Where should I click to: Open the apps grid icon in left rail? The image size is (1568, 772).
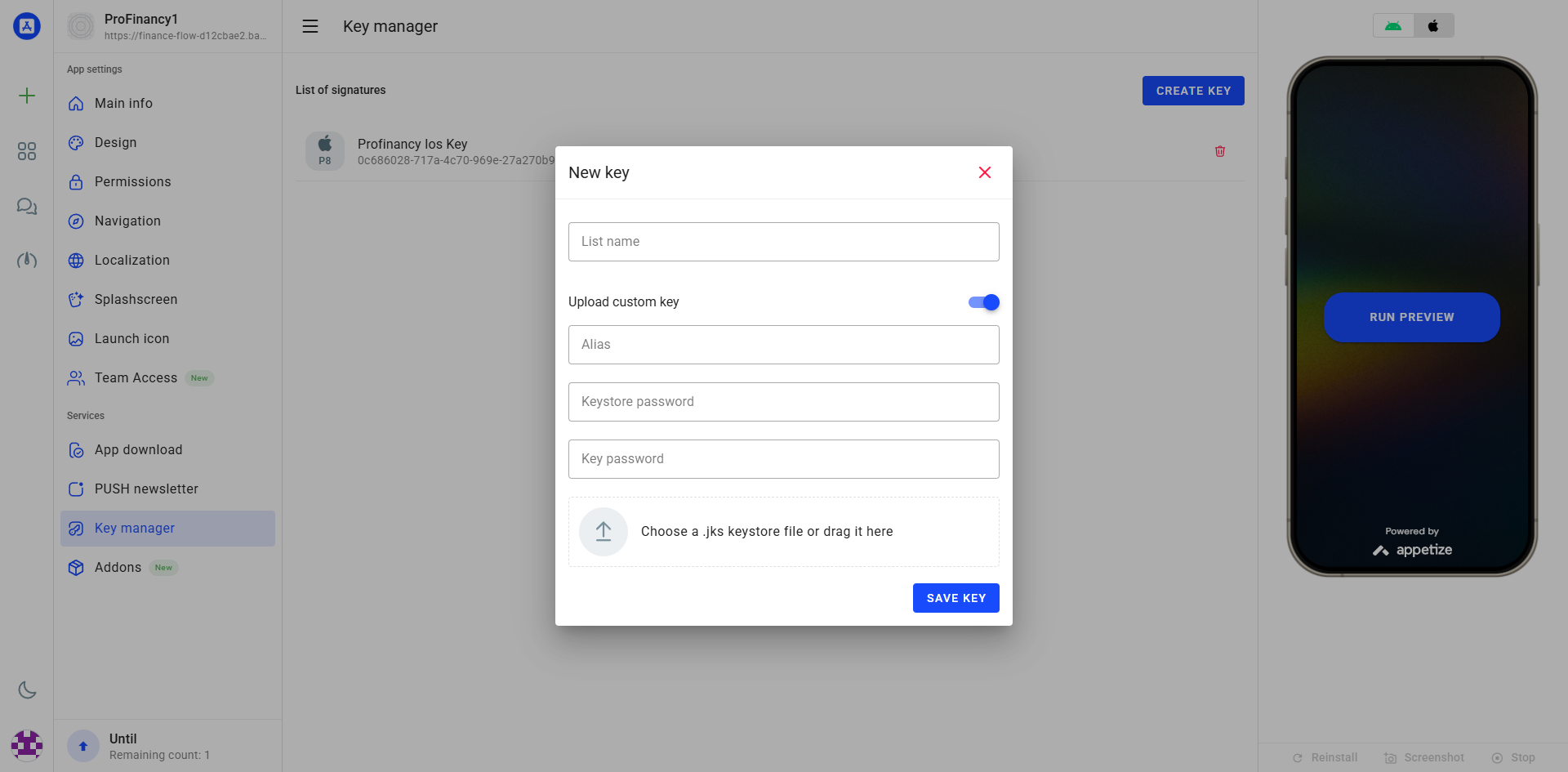(x=27, y=151)
